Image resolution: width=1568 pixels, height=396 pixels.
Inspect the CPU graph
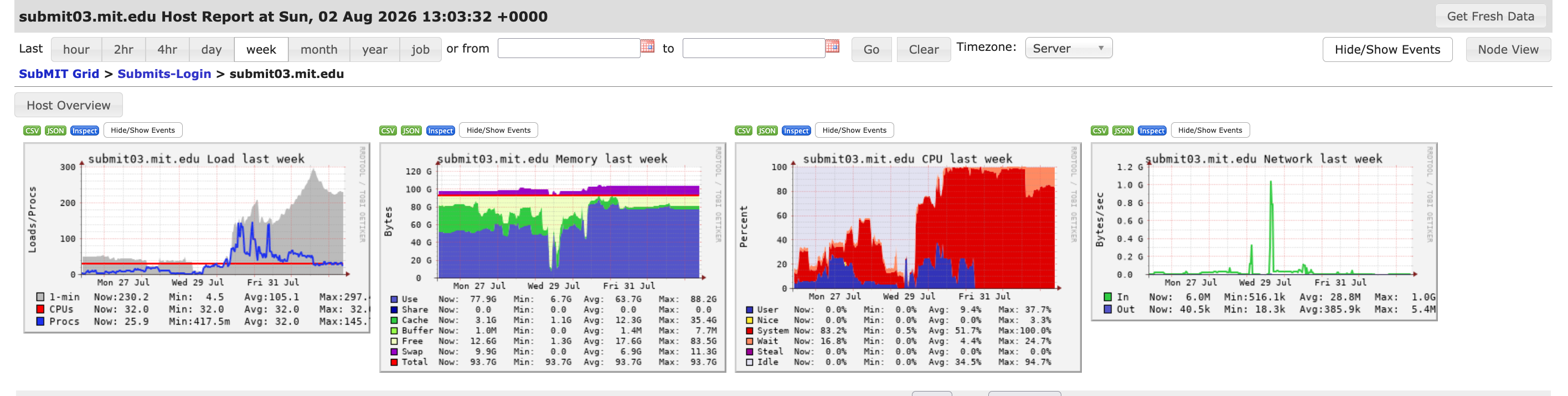click(x=796, y=131)
